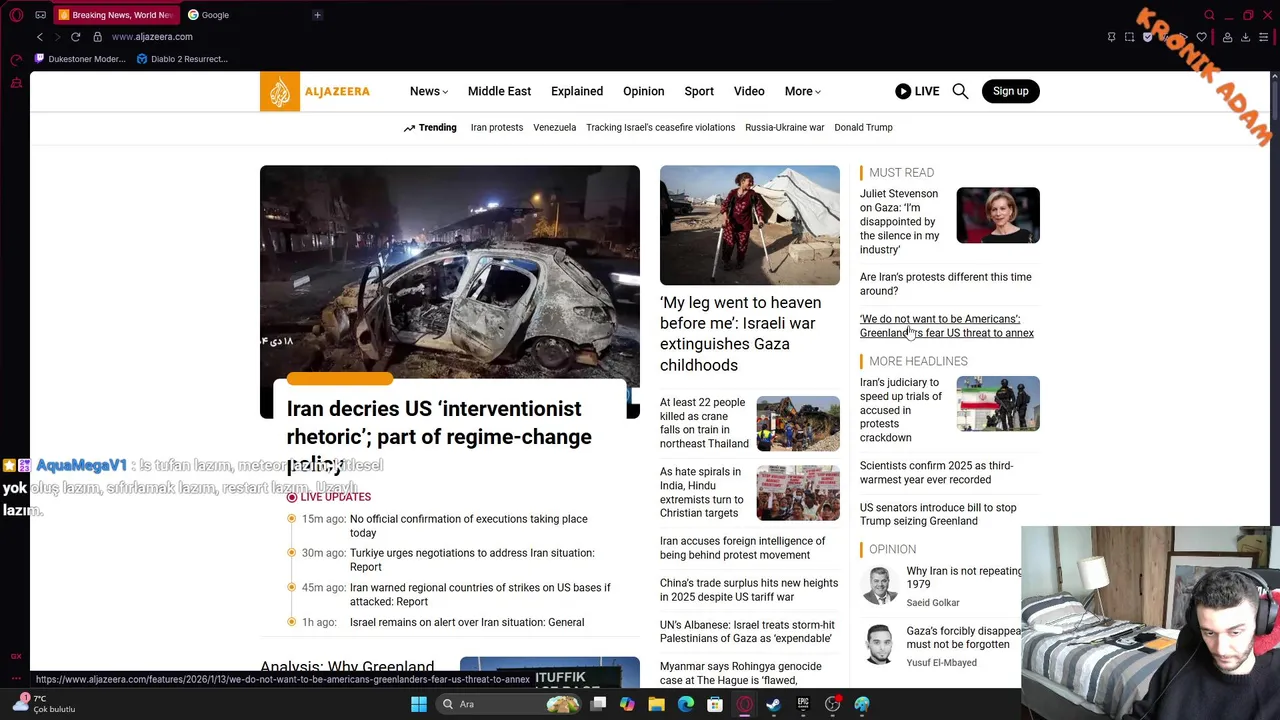
Task: Open the Windows Start button
Action: coord(419,704)
